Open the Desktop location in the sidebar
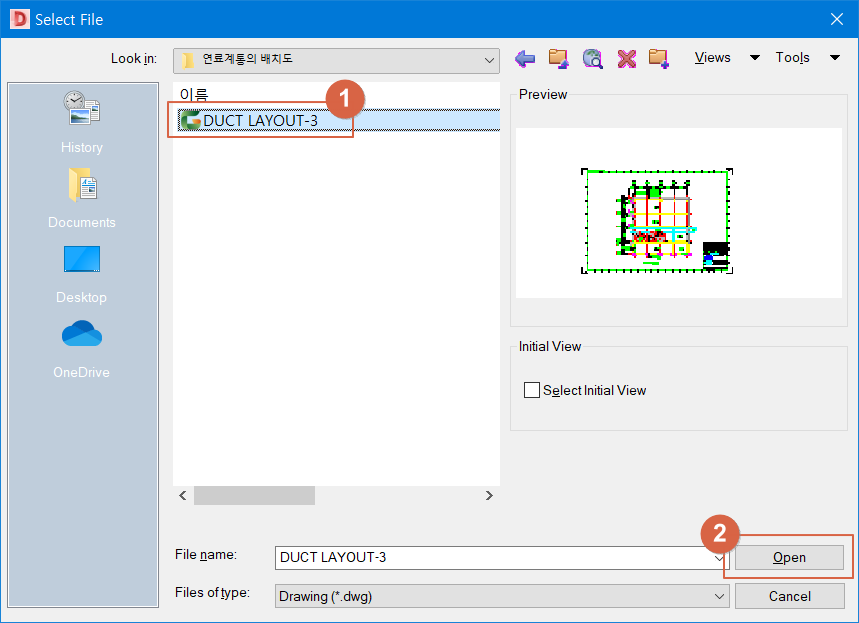 (x=82, y=273)
